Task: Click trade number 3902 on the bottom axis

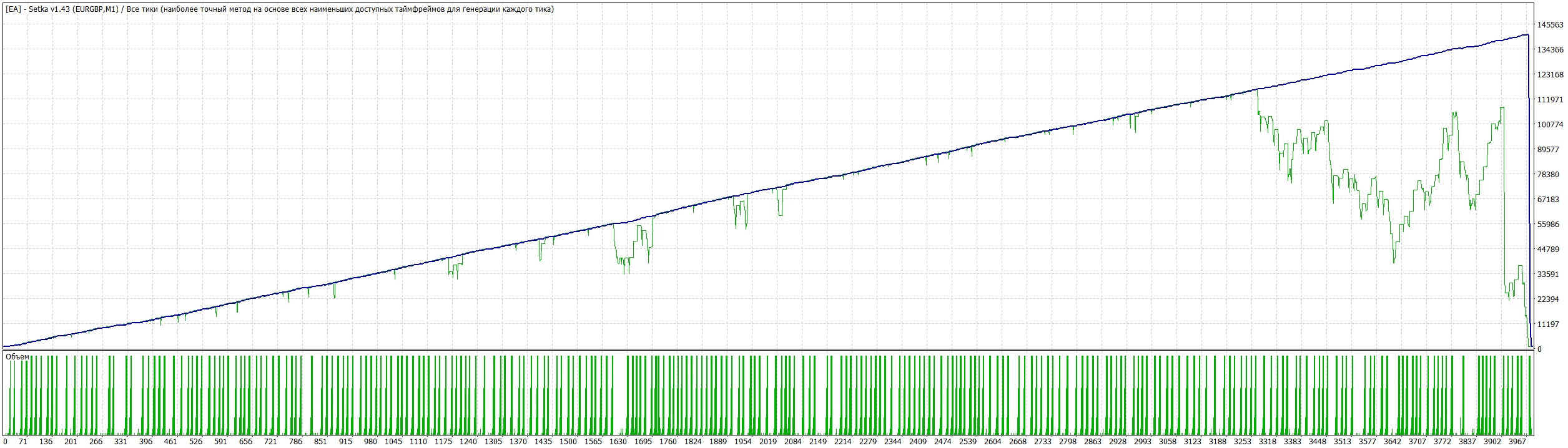Action: click(x=1492, y=442)
